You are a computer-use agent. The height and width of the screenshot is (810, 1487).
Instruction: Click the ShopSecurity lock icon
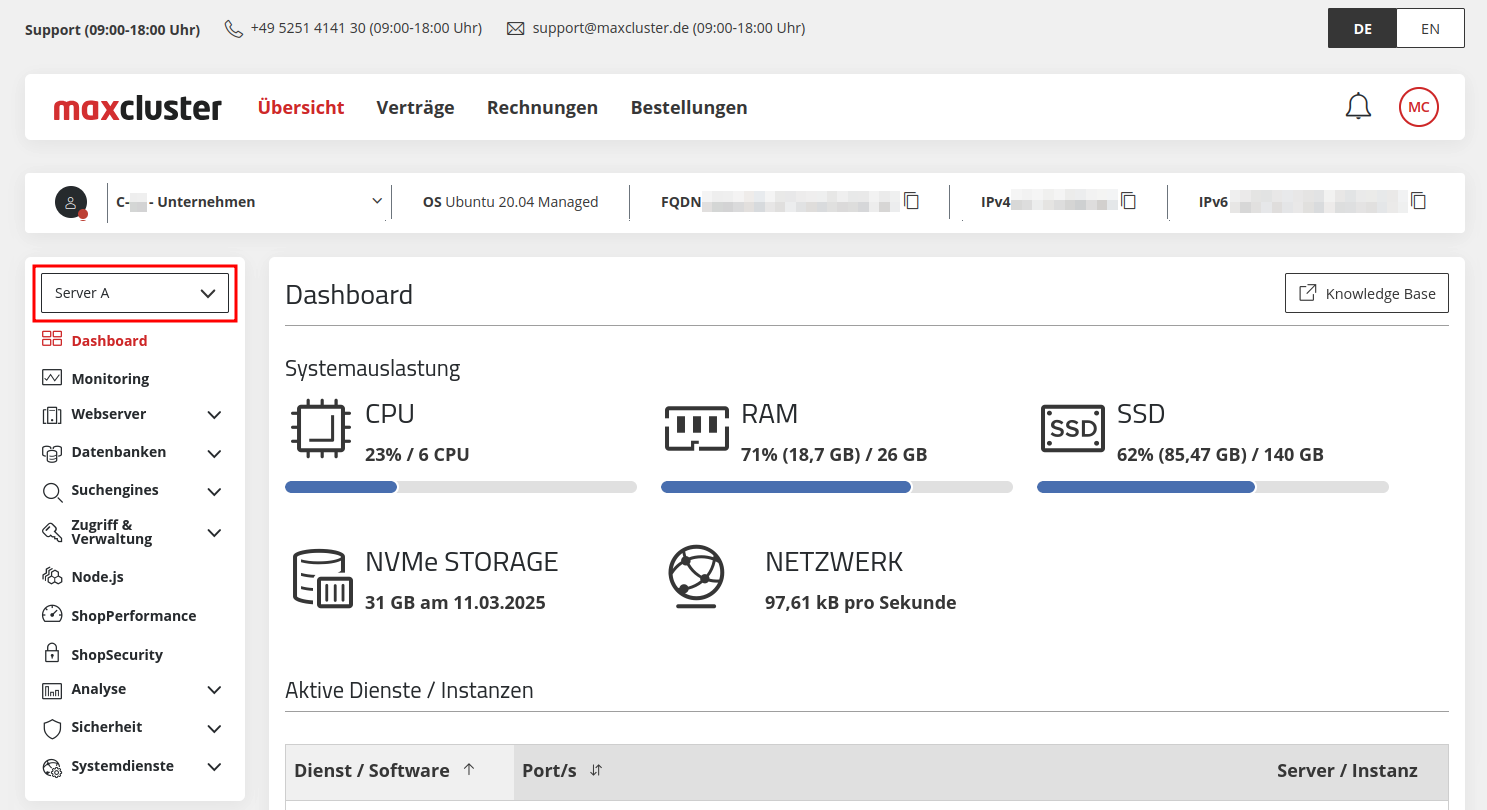52,654
